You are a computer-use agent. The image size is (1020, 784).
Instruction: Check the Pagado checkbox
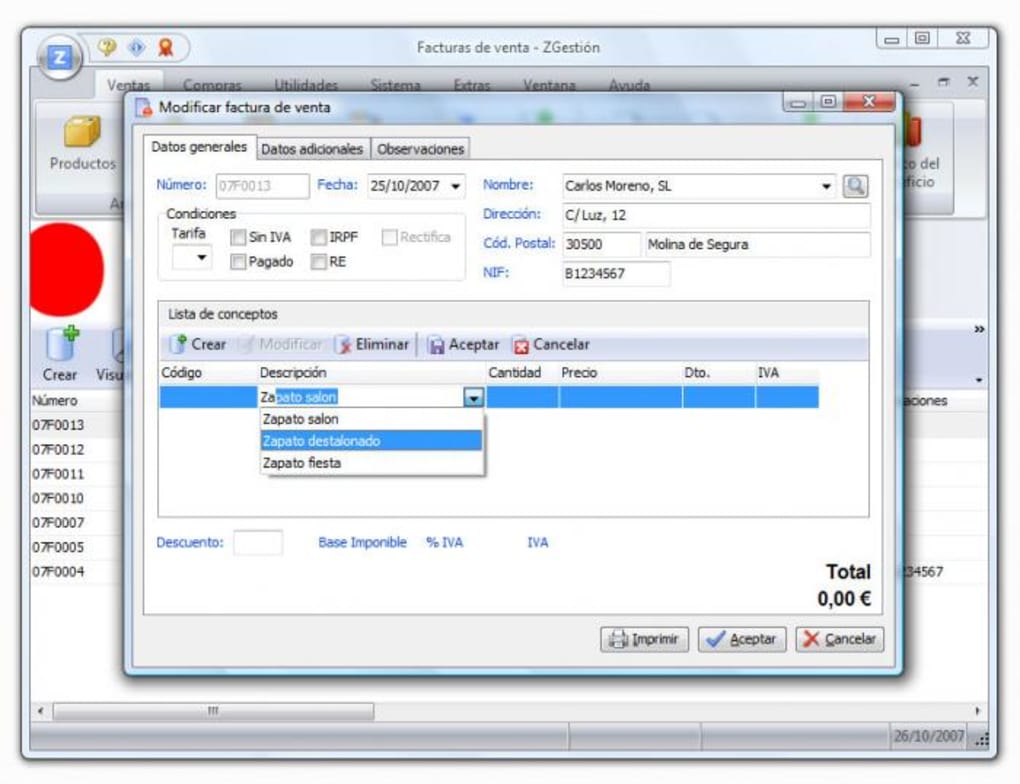[238, 262]
